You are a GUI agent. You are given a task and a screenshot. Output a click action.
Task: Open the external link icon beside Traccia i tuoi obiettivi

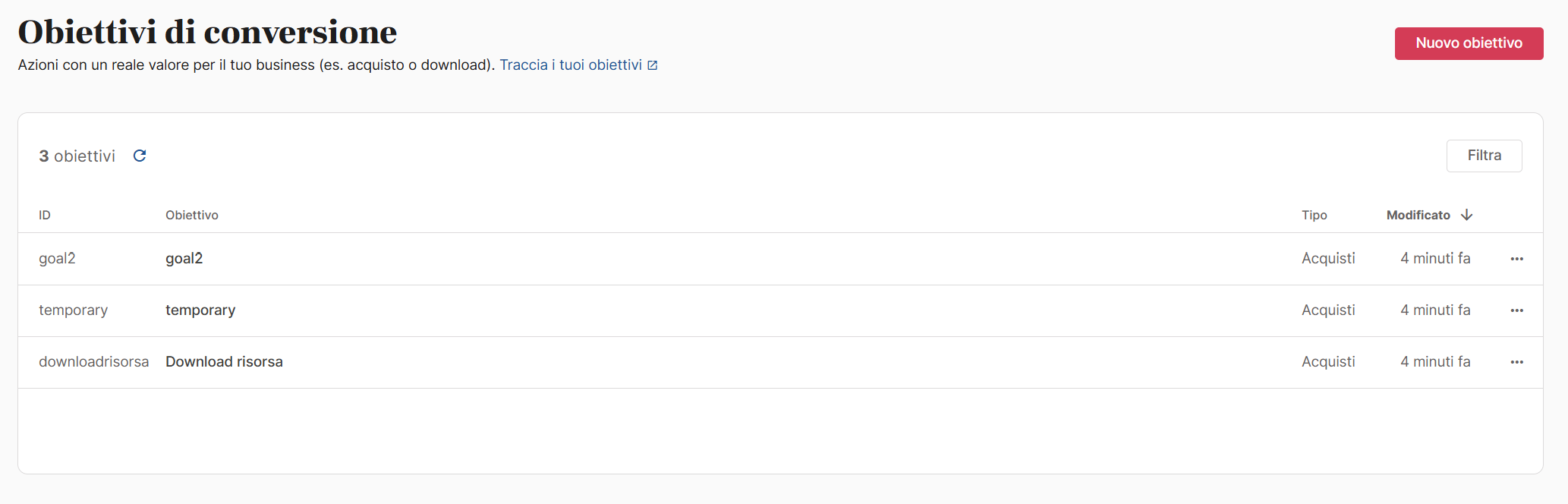[x=653, y=65]
